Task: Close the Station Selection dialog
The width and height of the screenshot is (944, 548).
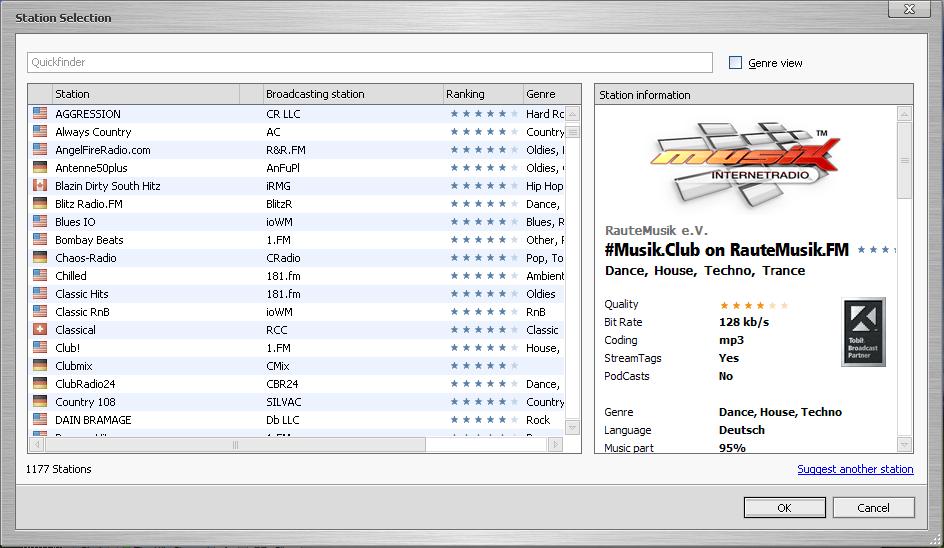Action: 909,9
